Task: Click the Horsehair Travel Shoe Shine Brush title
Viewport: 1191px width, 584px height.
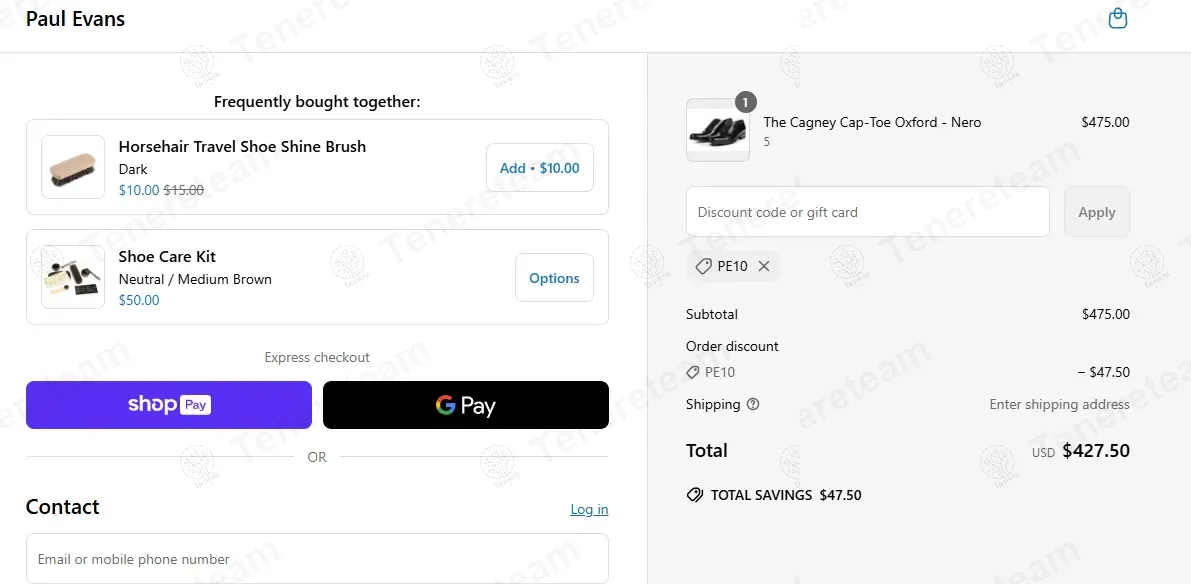Action: pos(242,146)
